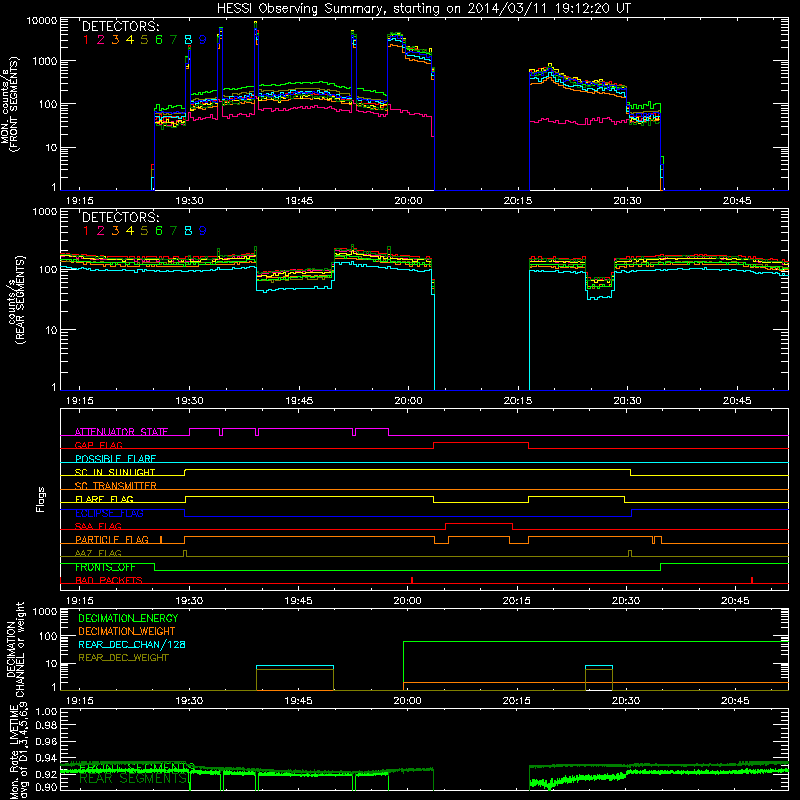Click the MON. counts/s (FRONT SEGMENTS) y-axis label
Screen dimensions: 800x800
(x=10, y=104)
